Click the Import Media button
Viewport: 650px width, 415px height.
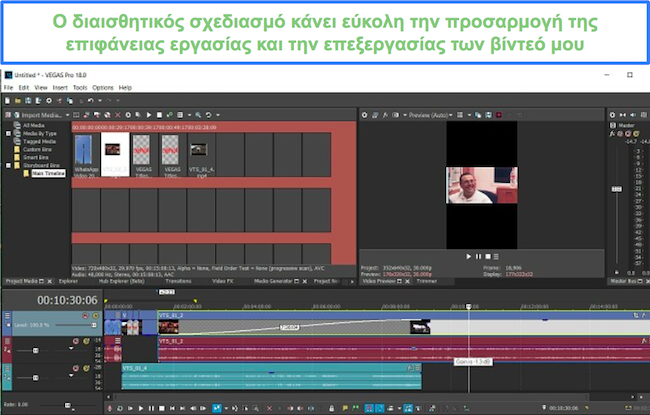tap(37, 115)
